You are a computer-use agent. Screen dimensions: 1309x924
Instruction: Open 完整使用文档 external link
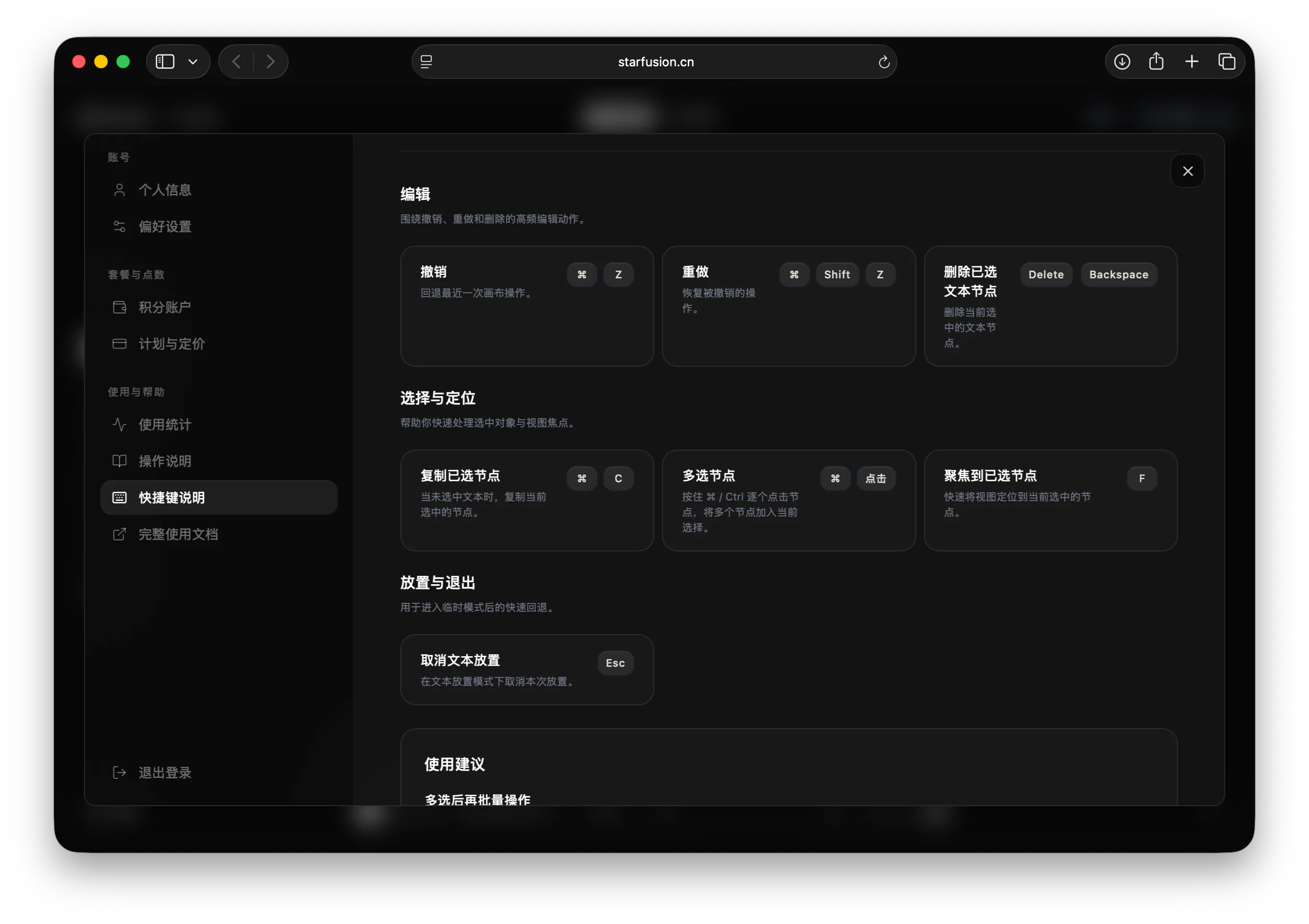click(x=219, y=534)
